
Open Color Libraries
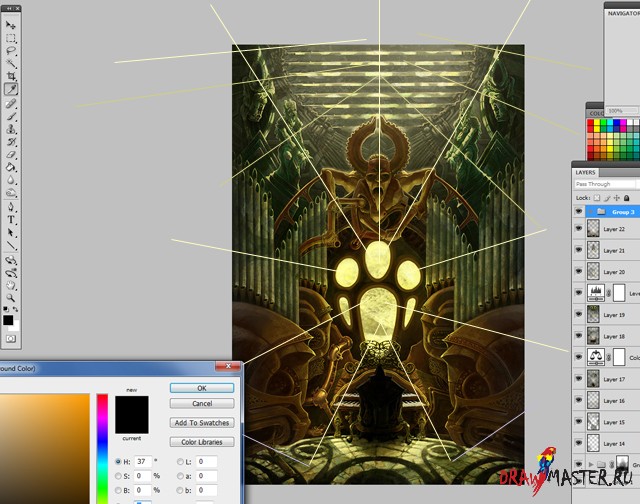pyautogui.click(x=202, y=442)
